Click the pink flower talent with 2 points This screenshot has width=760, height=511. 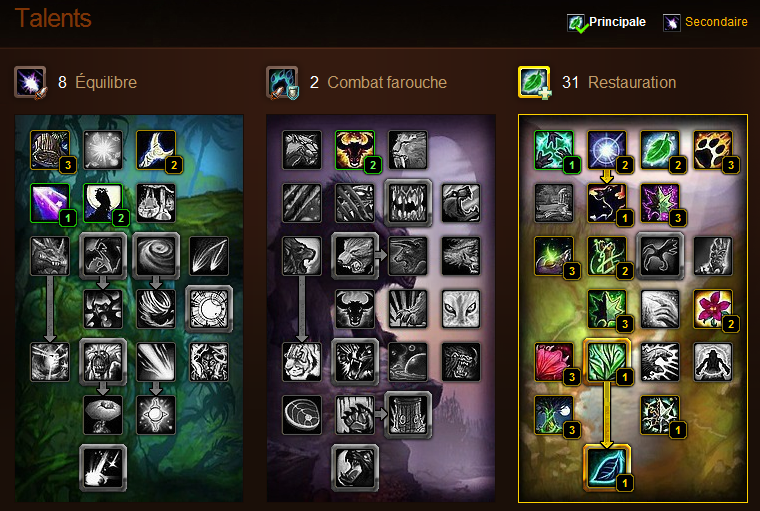point(712,309)
